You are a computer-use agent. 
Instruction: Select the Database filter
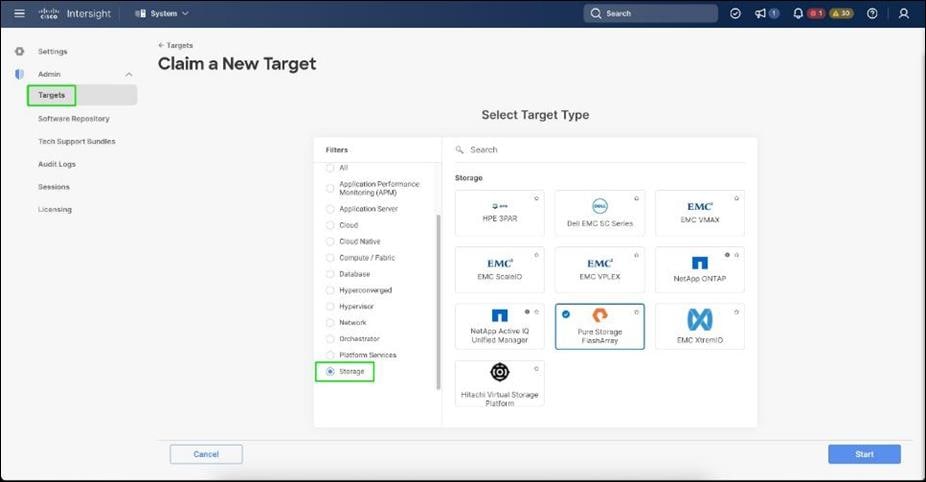click(x=330, y=274)
